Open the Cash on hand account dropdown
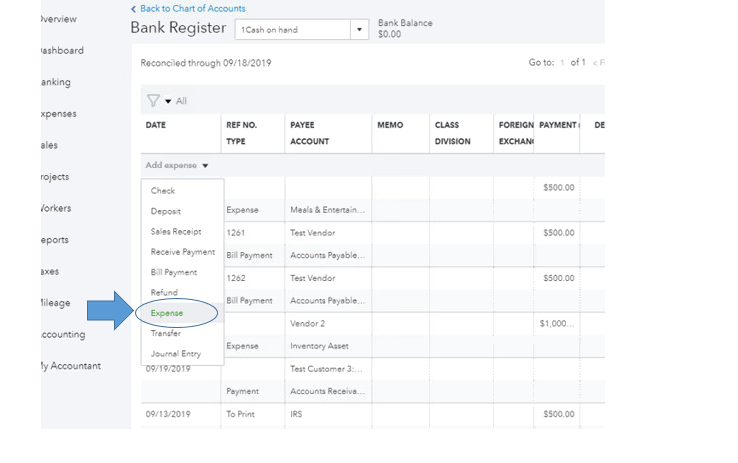Screen dimensions: 738x463 tap(359, 30)
